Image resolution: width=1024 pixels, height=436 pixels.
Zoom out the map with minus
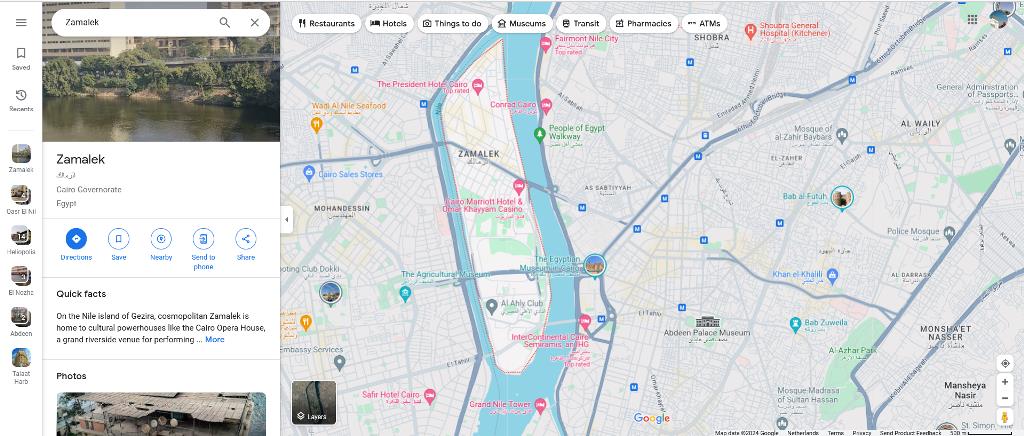pos(1005,398)
